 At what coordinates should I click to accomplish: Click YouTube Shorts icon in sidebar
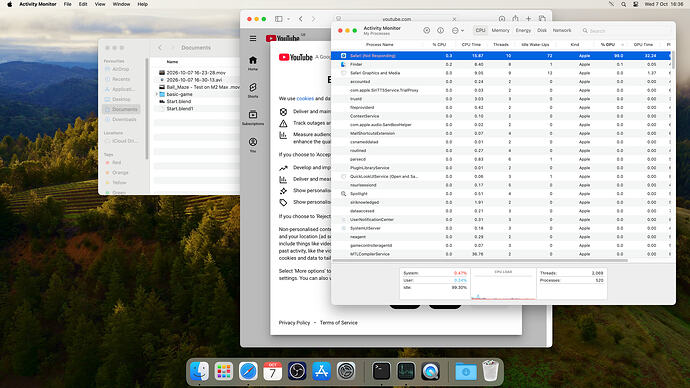tap(253, 90)
